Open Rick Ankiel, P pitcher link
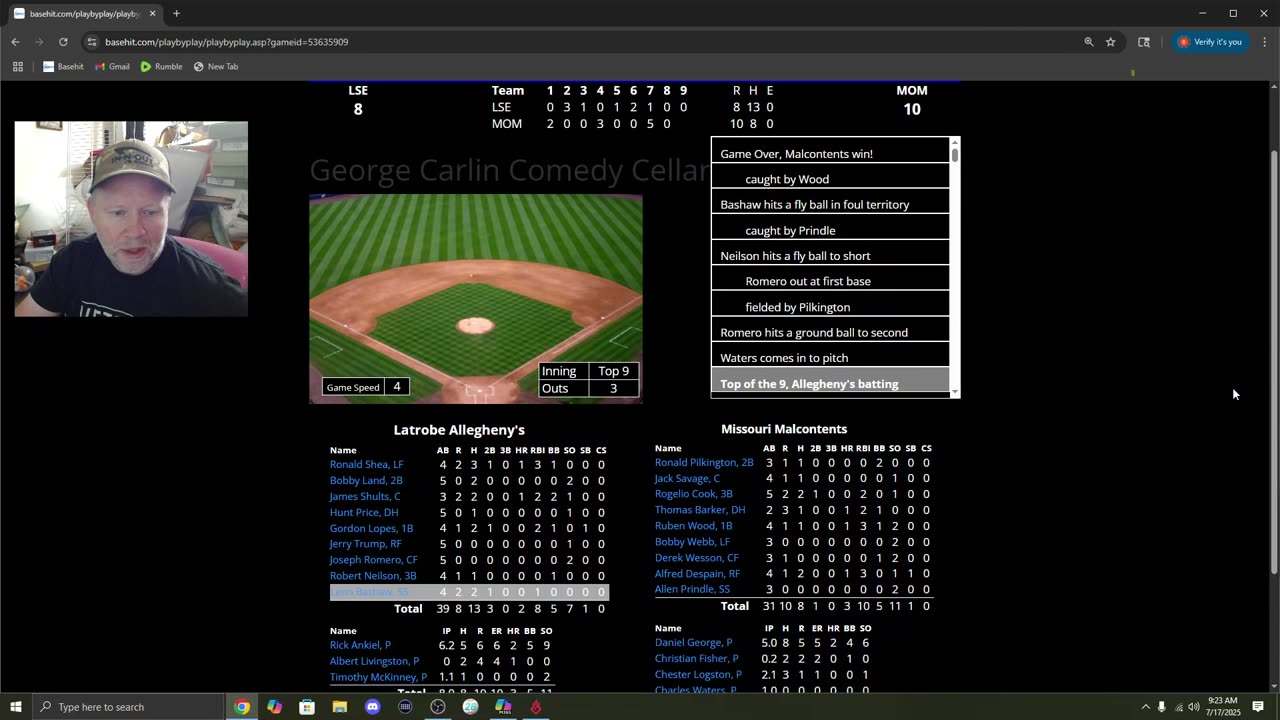Image resolution: width=1280 pixels, height=720 pixels. coord(360,646)
